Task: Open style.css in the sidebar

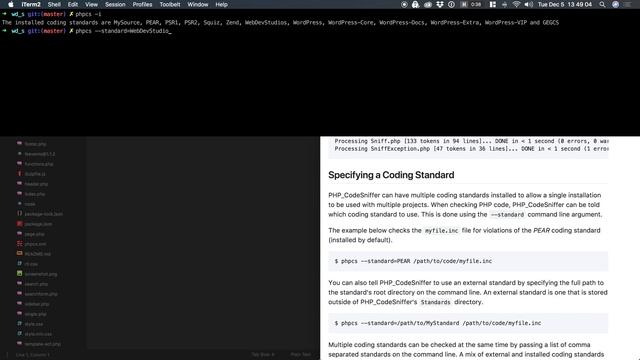Action: click(33, 324)
